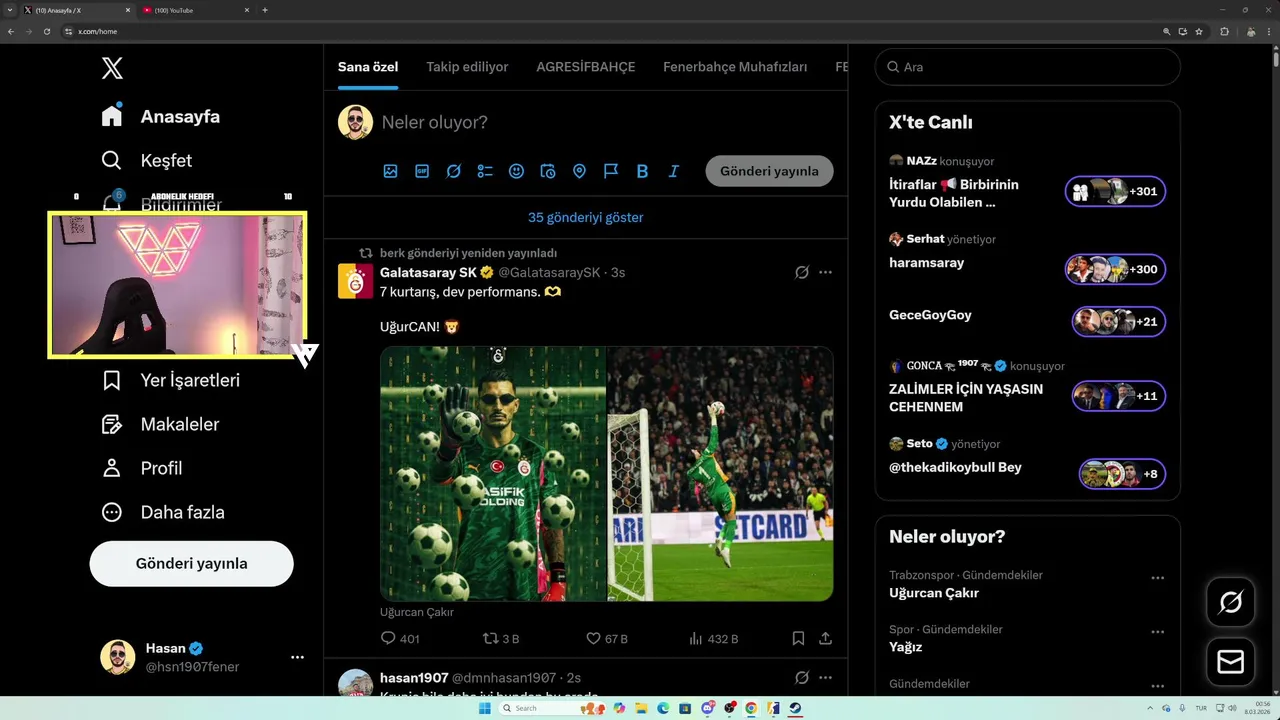Image resolution: width=1280 pixels, height=720 pixels.
Task: Click the Ara search box
Action: [x=1028, y=67]
